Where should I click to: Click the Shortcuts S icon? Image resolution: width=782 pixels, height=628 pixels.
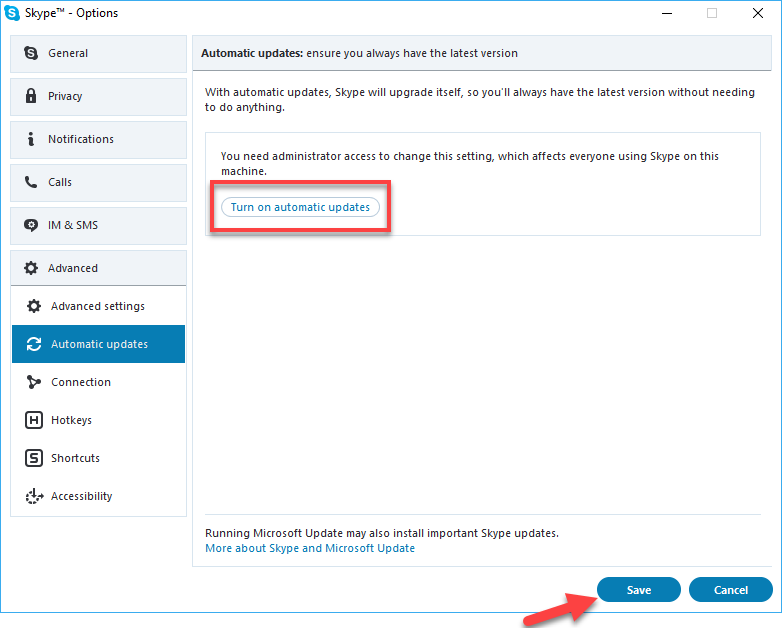34,458
